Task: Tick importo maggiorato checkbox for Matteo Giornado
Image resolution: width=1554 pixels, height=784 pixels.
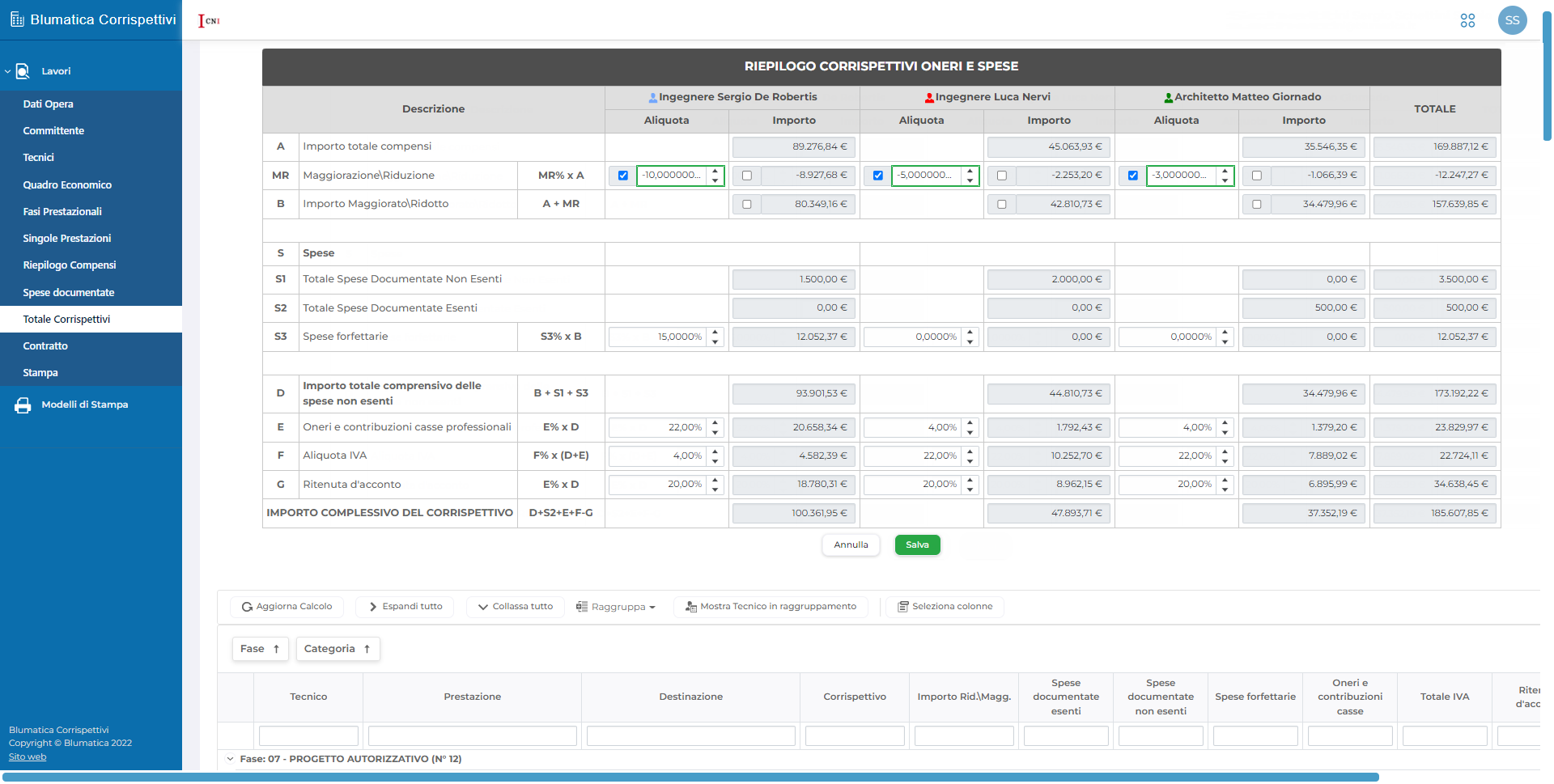Action: (x=1257, y=205)
